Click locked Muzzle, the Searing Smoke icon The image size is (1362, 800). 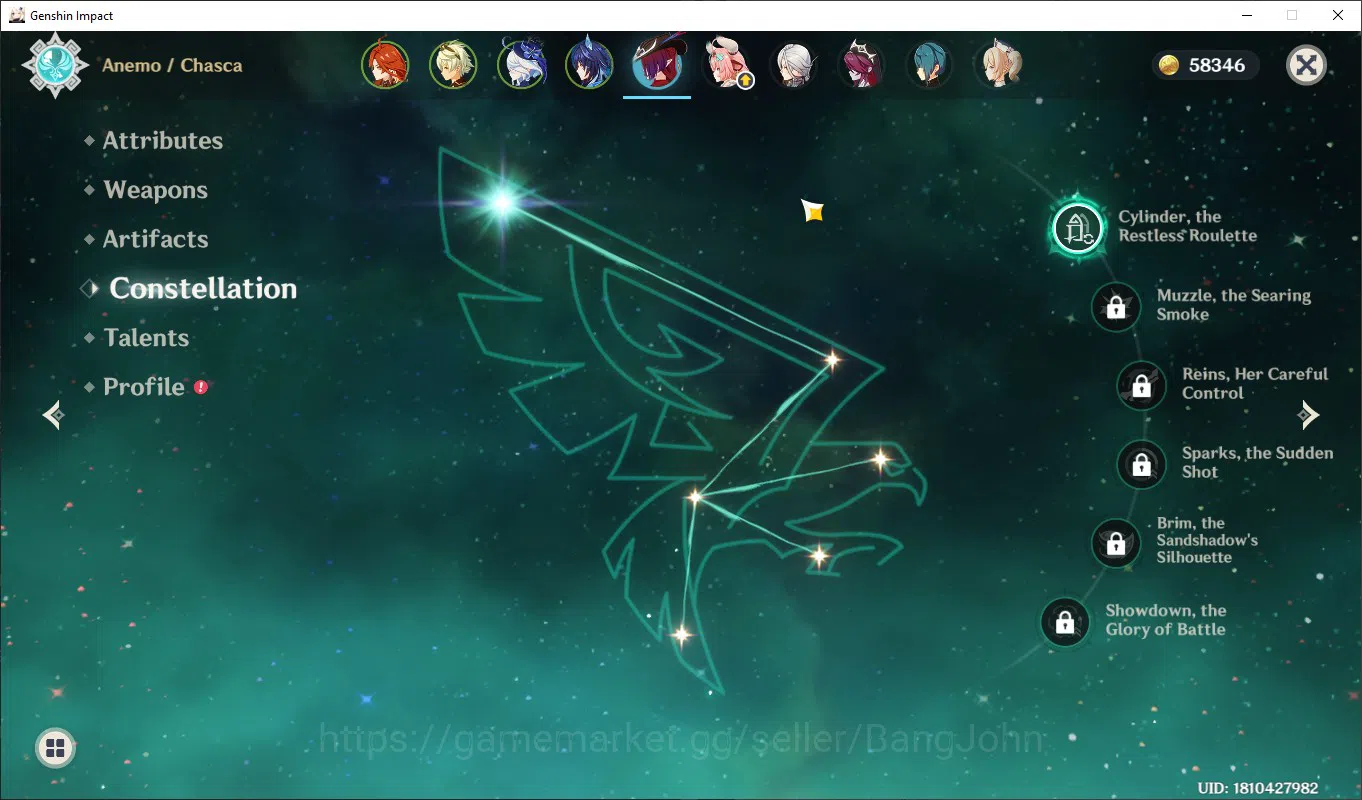(1116, 306)
